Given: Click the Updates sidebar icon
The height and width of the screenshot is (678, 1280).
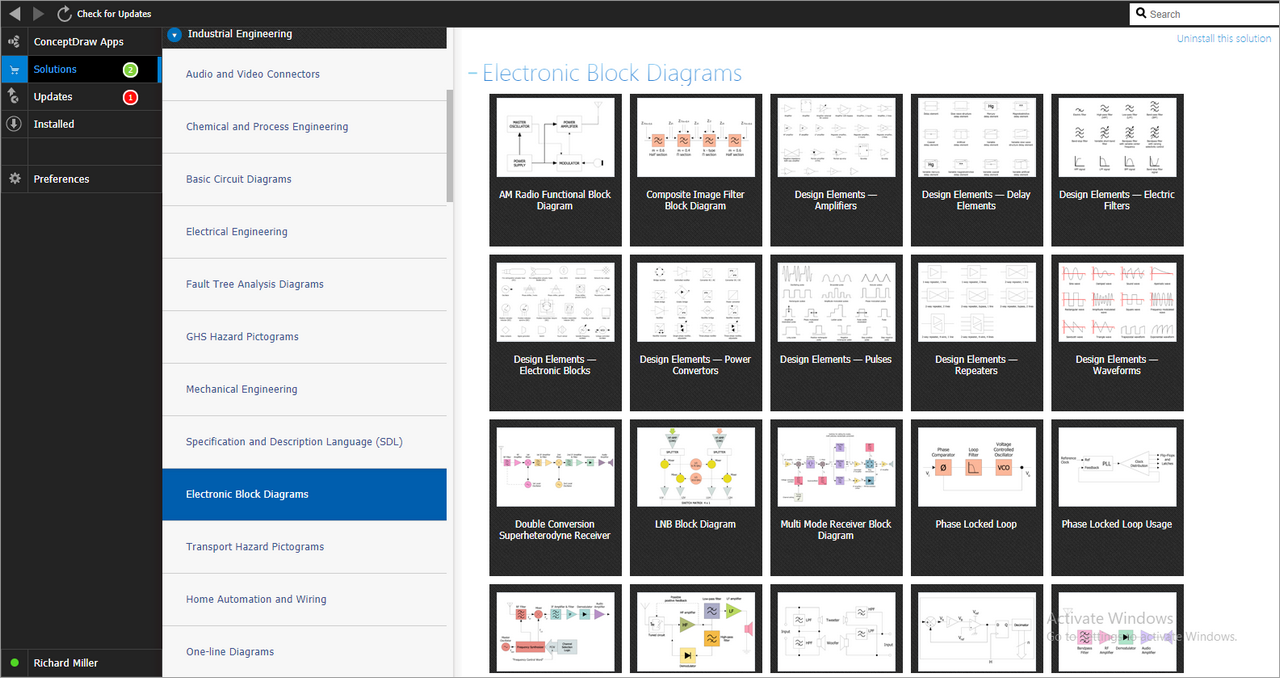Looking at the screenshot, I should coord(14,97).
